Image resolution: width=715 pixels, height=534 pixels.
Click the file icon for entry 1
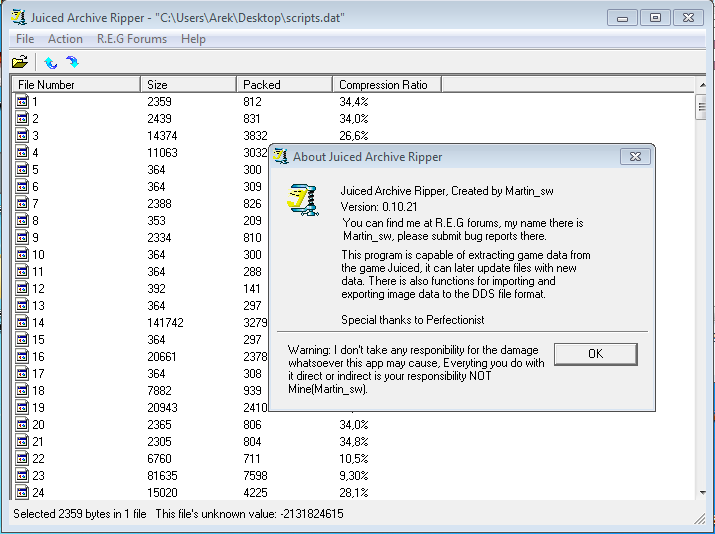point(22,102)
